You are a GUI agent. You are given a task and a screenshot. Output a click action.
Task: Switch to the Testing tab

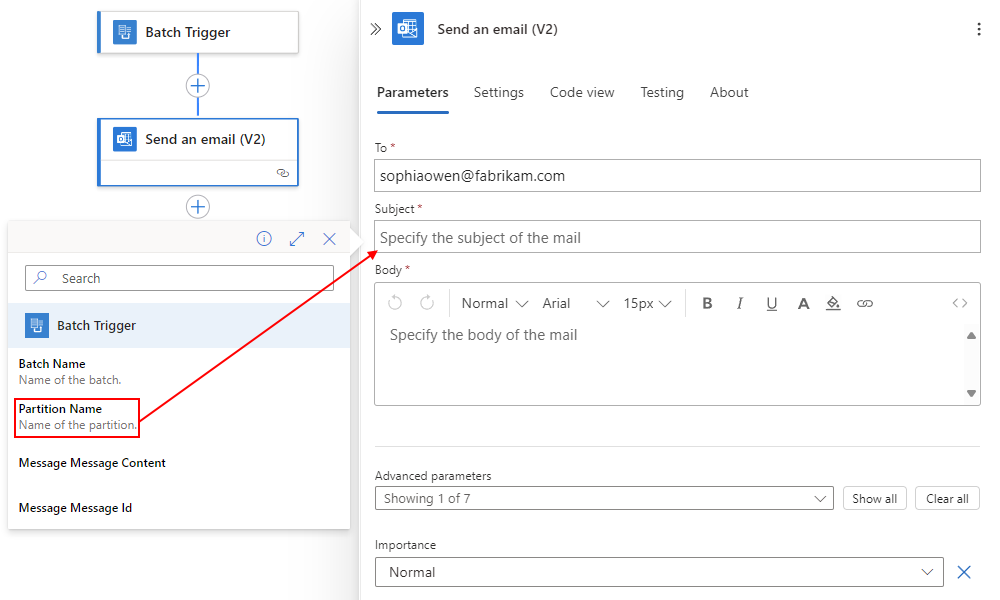pyautogui.click(x=662, y=92)
